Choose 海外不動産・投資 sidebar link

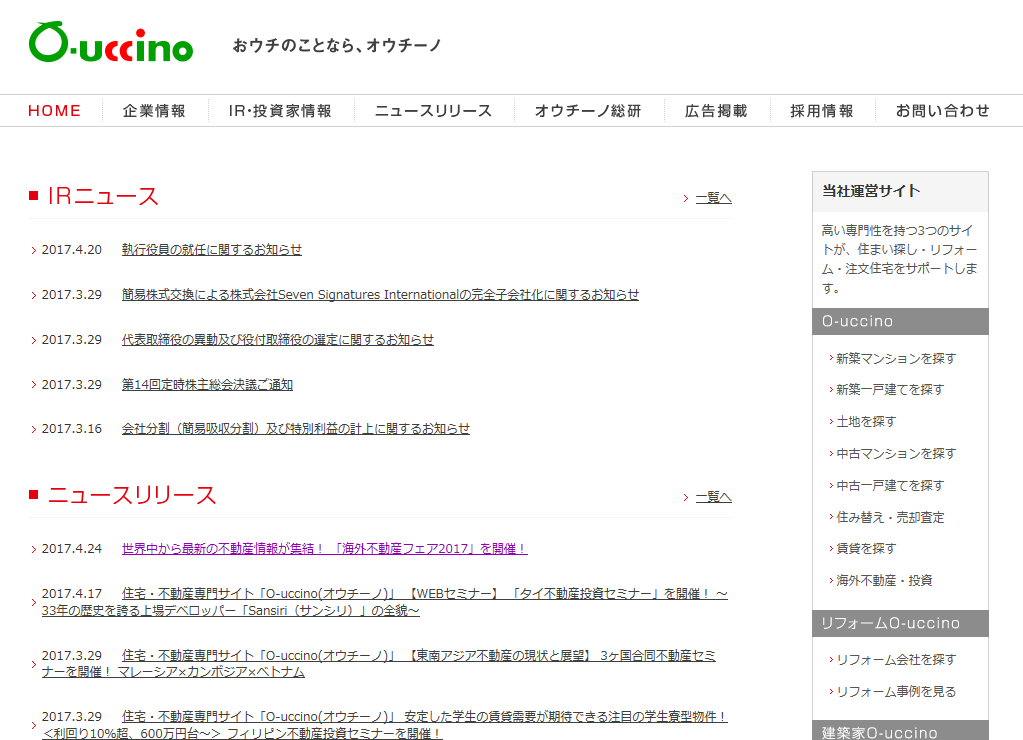point(884,581)
